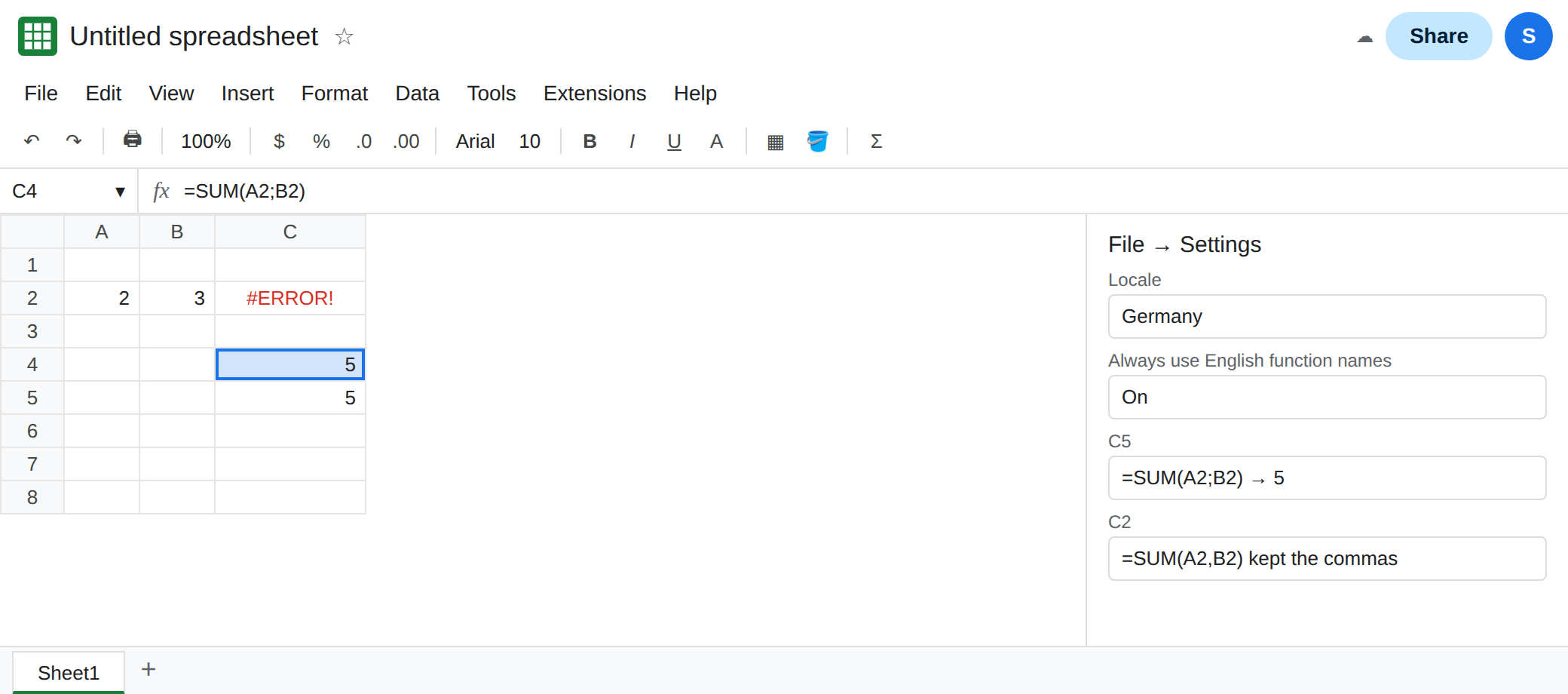Click the C5 formula field
This screenshot has width=1568, height=694.
tap(1327, 478)
